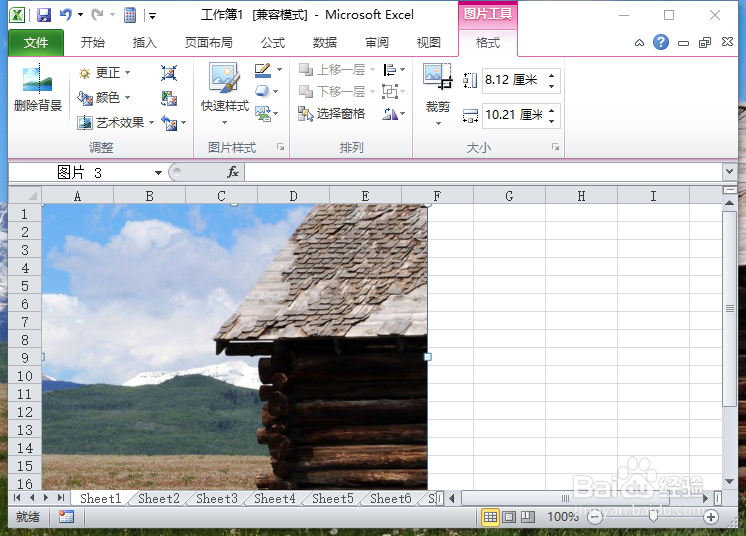Click the Crop (裁剪) tool
This screenshot has height=536, width=746.
(437, 87)
